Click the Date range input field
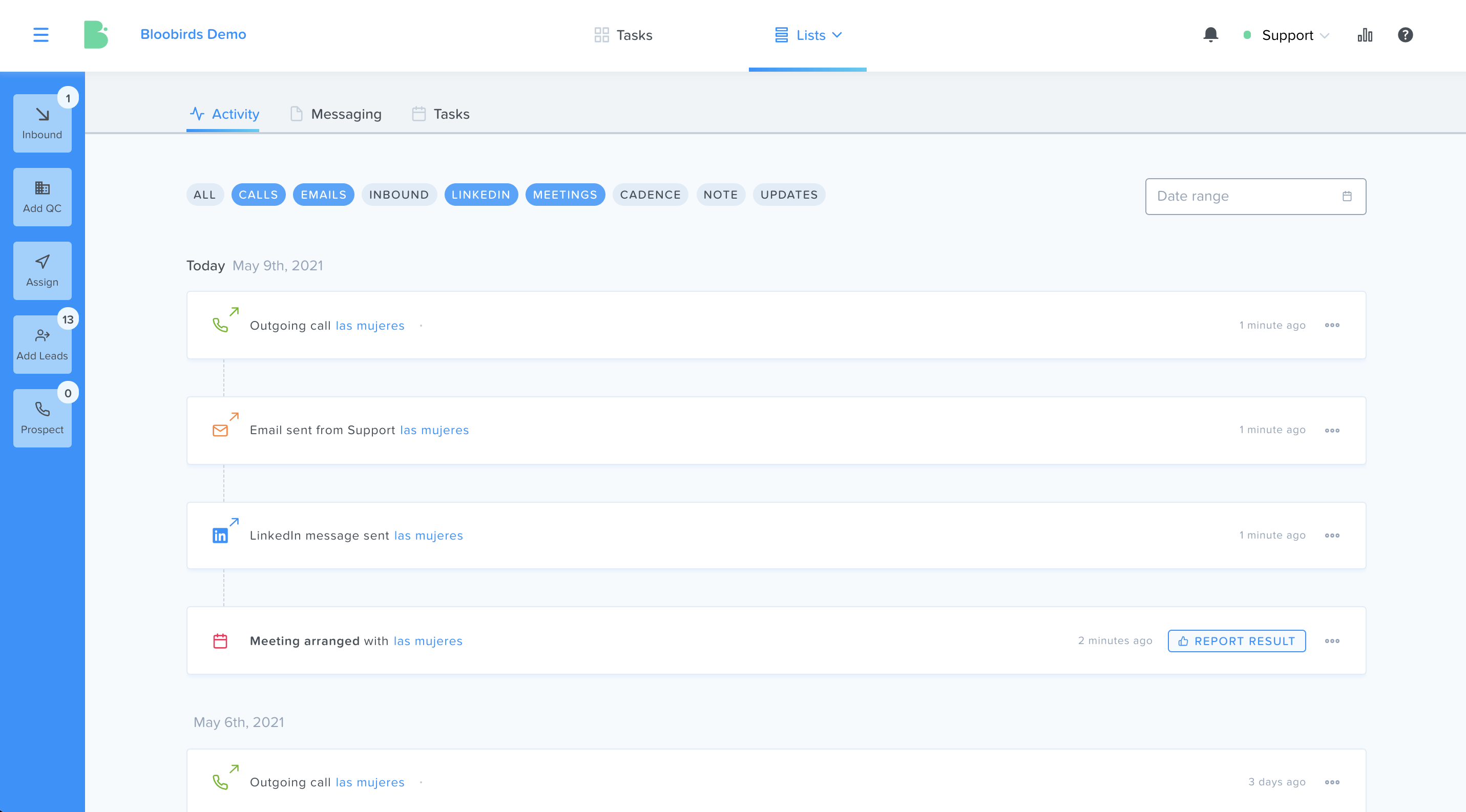 coord(1255,196)
